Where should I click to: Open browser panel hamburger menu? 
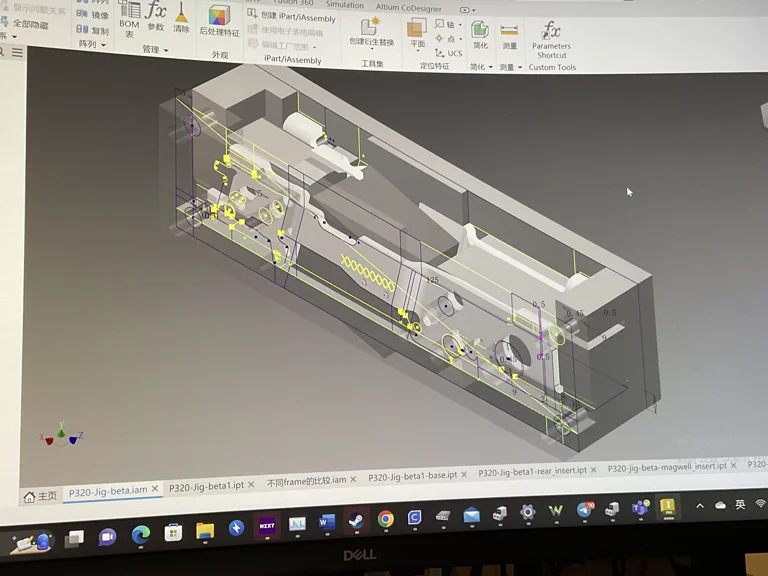point(18,52)
